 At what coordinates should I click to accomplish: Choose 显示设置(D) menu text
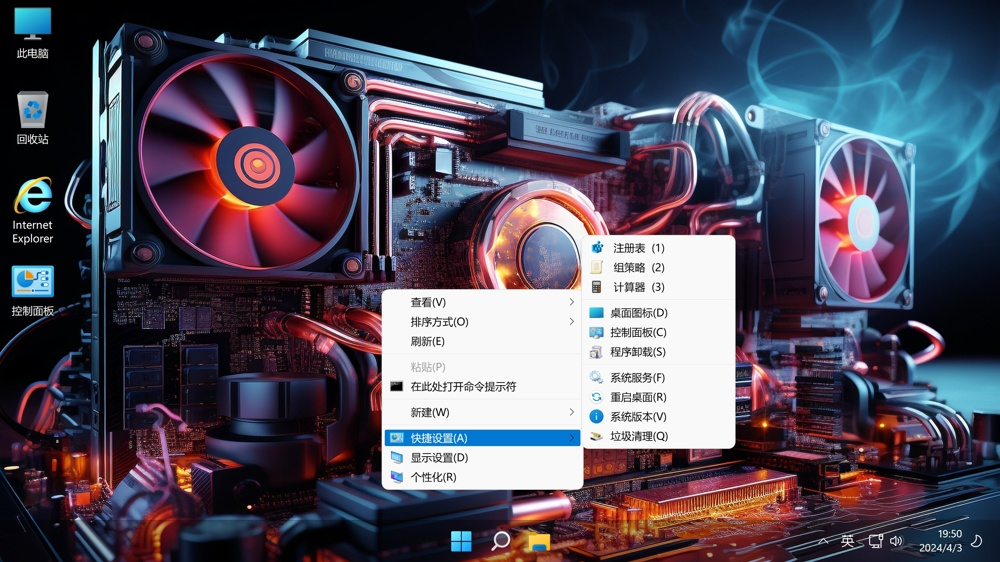(x=439, y=457)
